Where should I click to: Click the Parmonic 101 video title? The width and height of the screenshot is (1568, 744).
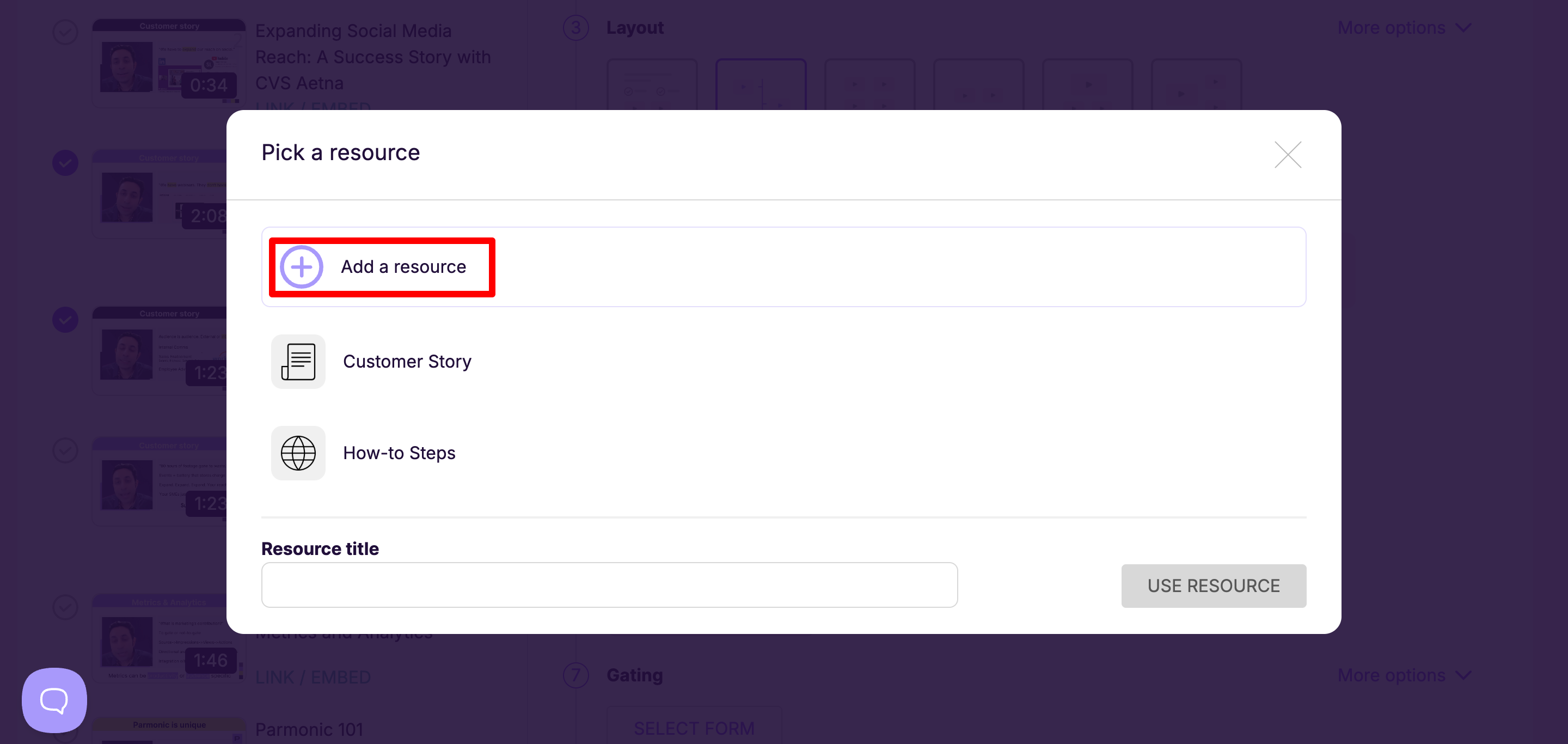(309, 729)
